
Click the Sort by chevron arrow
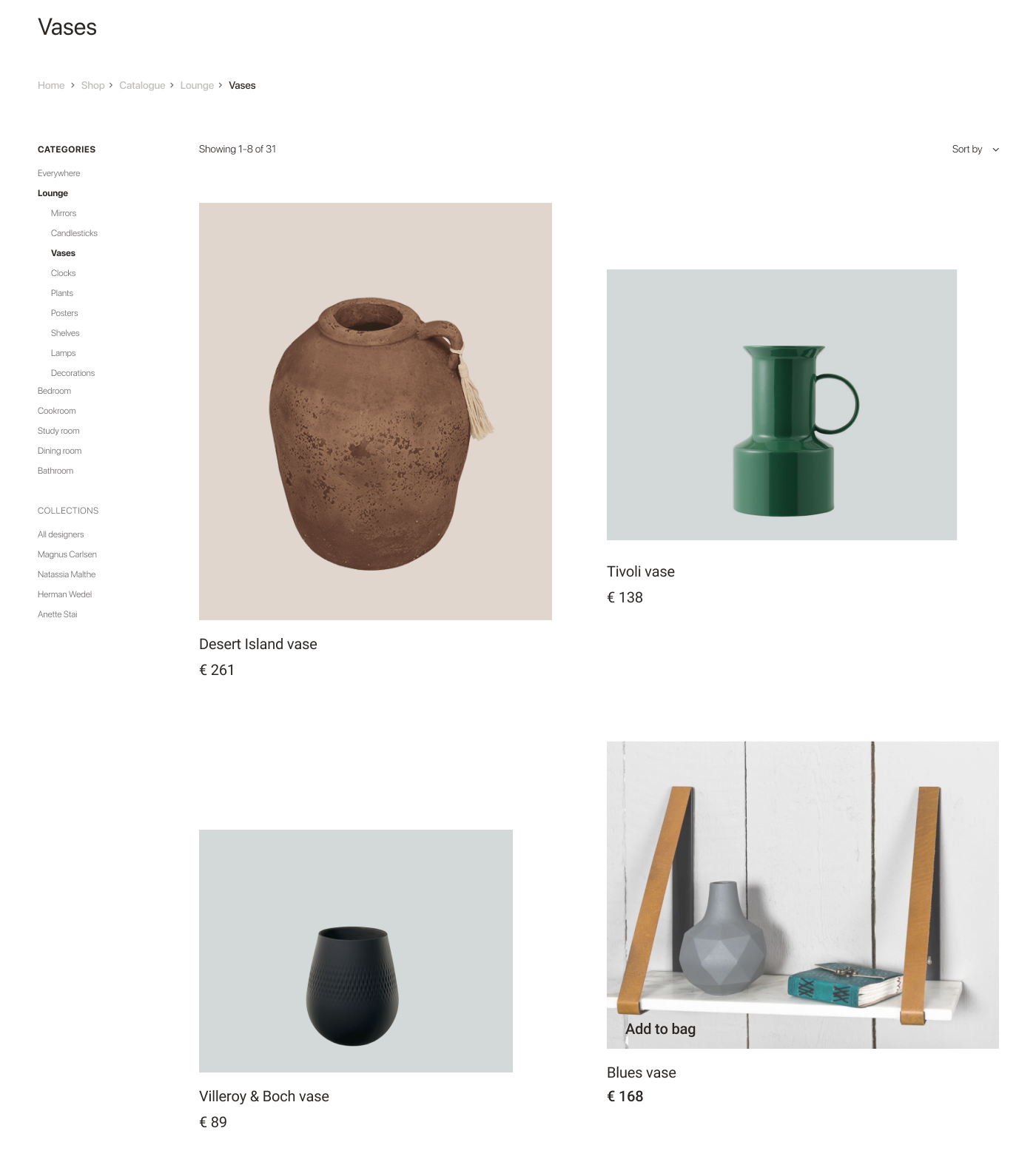(995, 150)
